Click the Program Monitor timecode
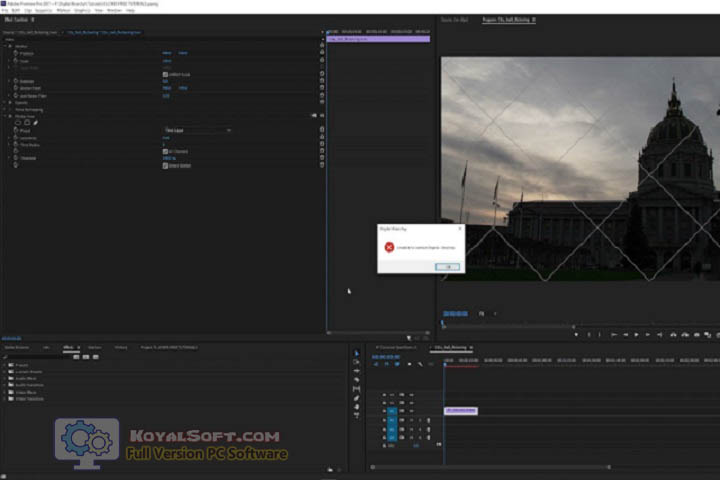 pos(455,314)
